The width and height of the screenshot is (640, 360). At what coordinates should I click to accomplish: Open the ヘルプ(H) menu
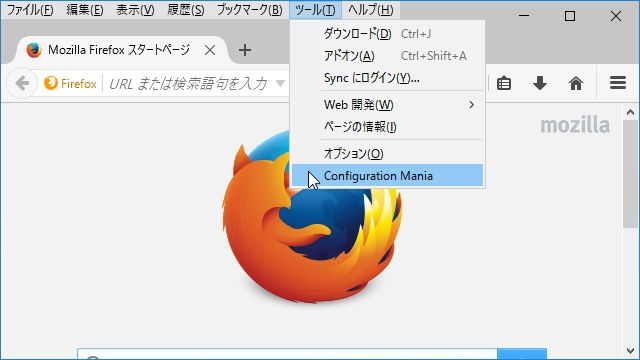[x=371, y=9]
